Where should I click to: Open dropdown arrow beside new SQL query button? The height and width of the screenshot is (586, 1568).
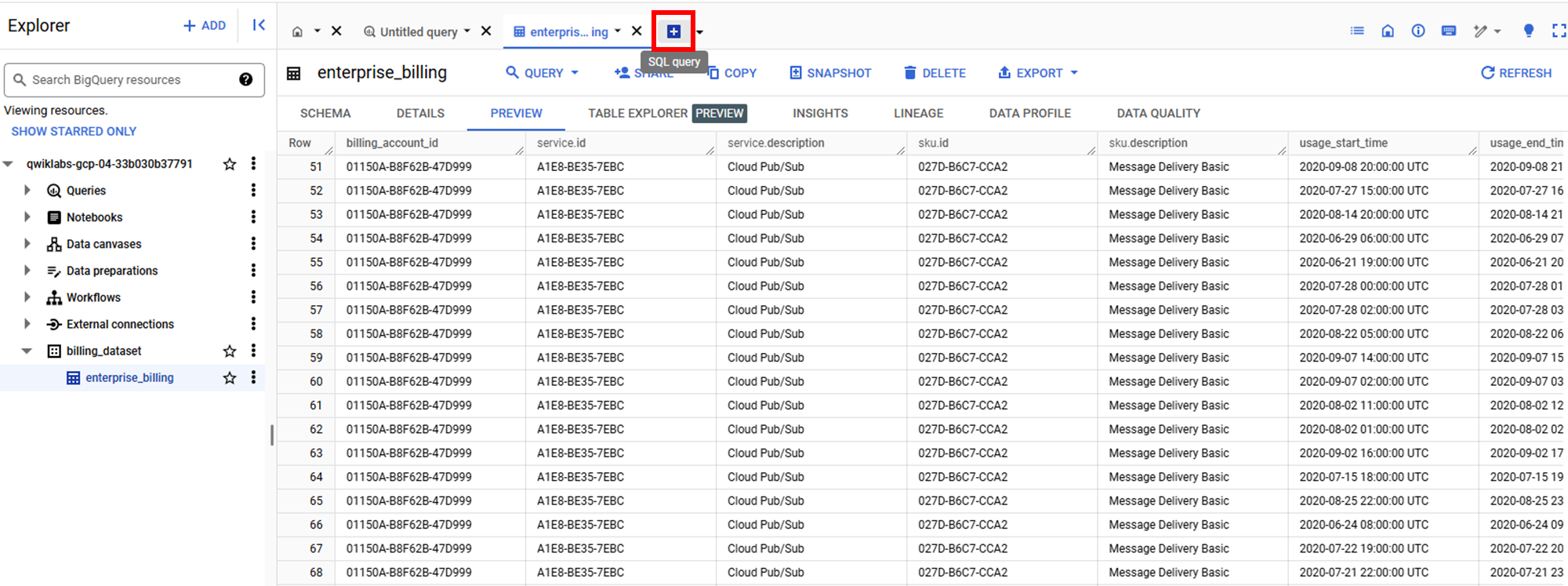click(x=700, y=32)
